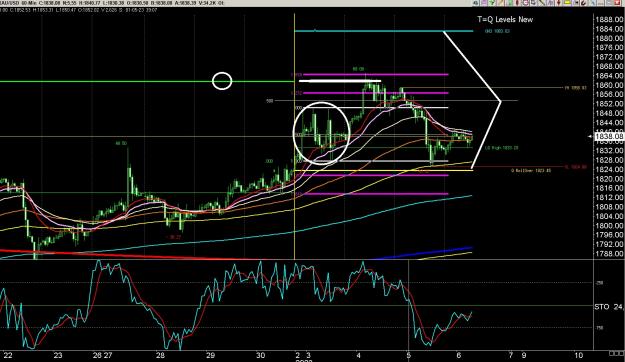Click date label 30 on time axis
Image resolution: width=625 pixels, height=362 pixels.
coord(260,355)
